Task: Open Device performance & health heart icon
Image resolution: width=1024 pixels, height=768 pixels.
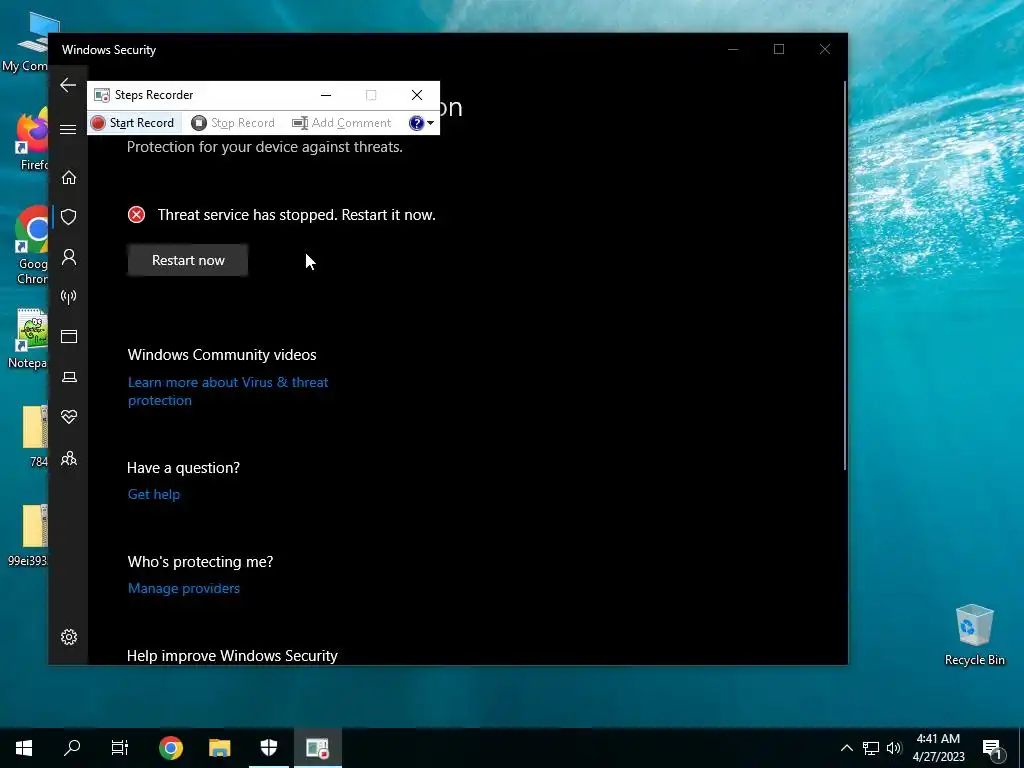Action: click(69, 417)
